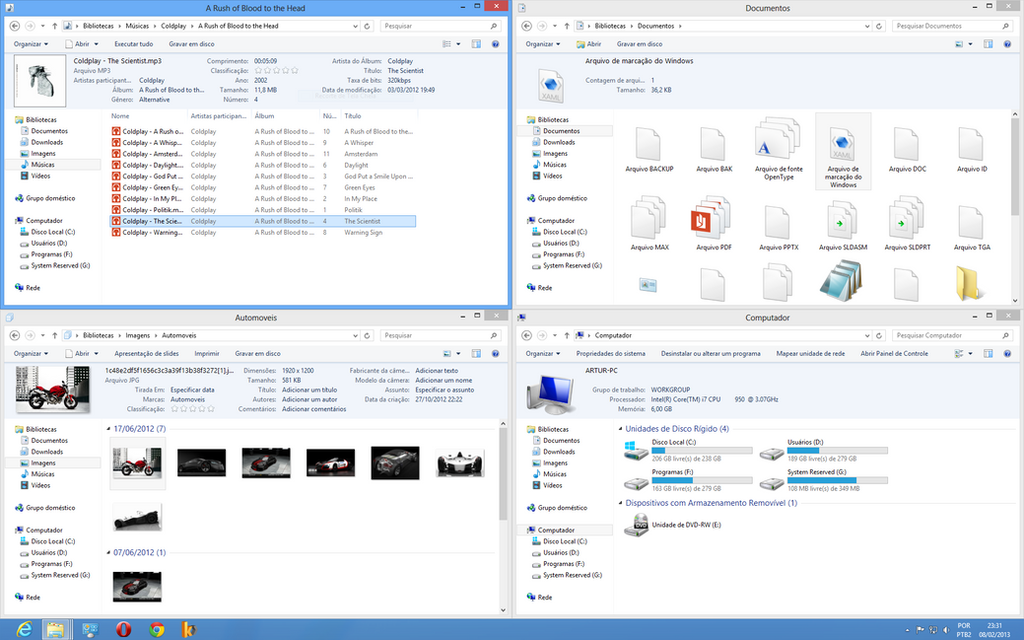Click Imagens breadcrumb in Automoveis window
This screenshot has height=640, width=1024.
click(x=138, y=336)
